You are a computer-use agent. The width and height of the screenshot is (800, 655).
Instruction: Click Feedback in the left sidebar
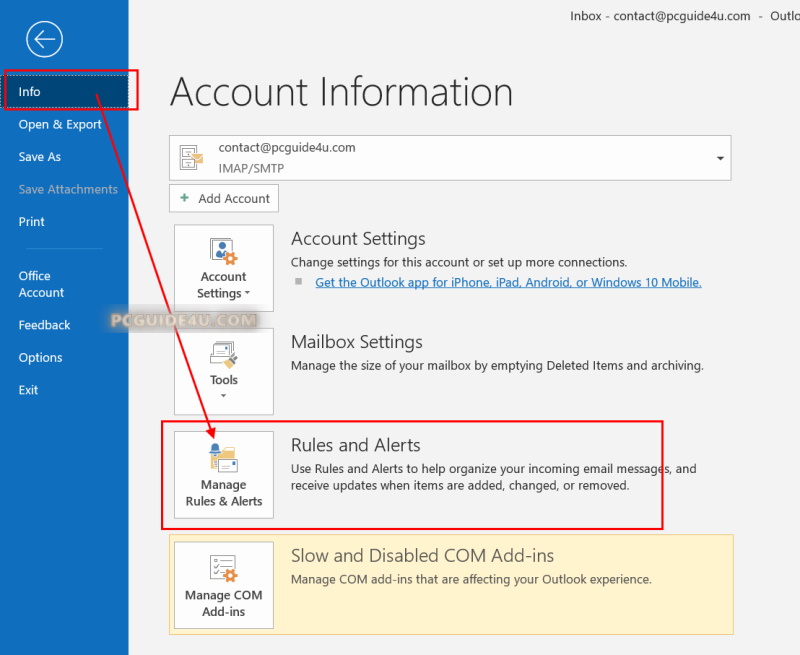(x=44, y=325)
